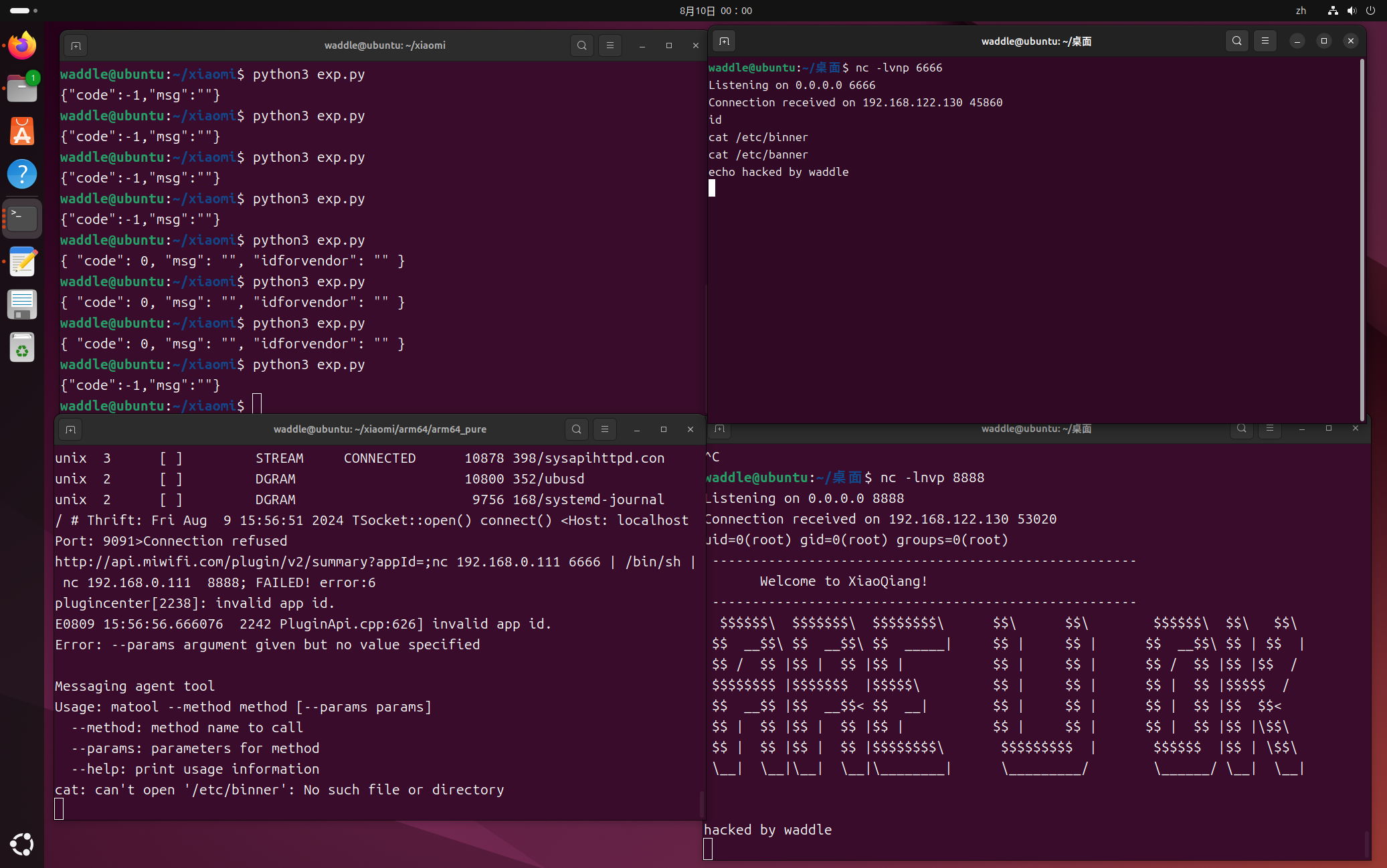Add new tab in nc 6666 terminal
The image size is (1387, 868).
(x=724, y=41)
